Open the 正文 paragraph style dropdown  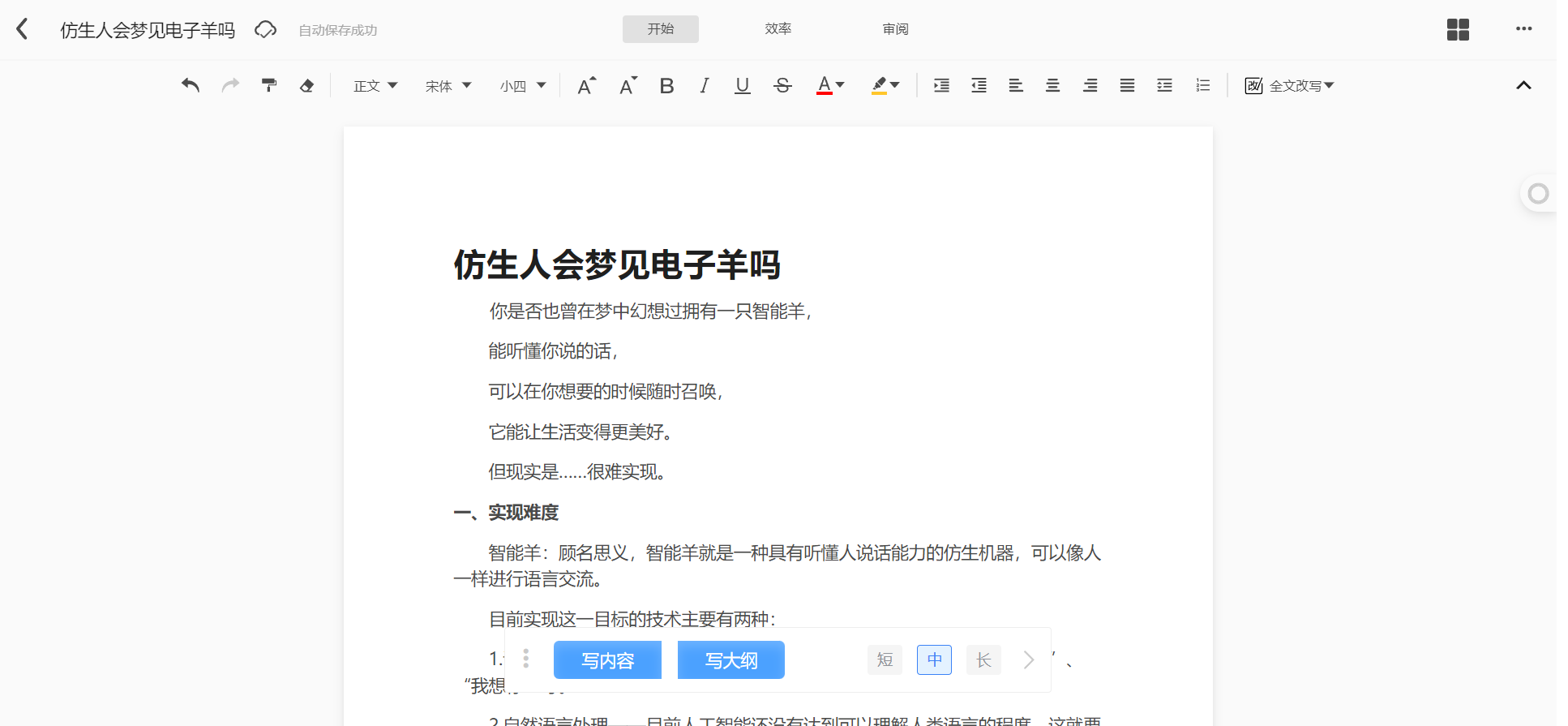pos(375,85)
